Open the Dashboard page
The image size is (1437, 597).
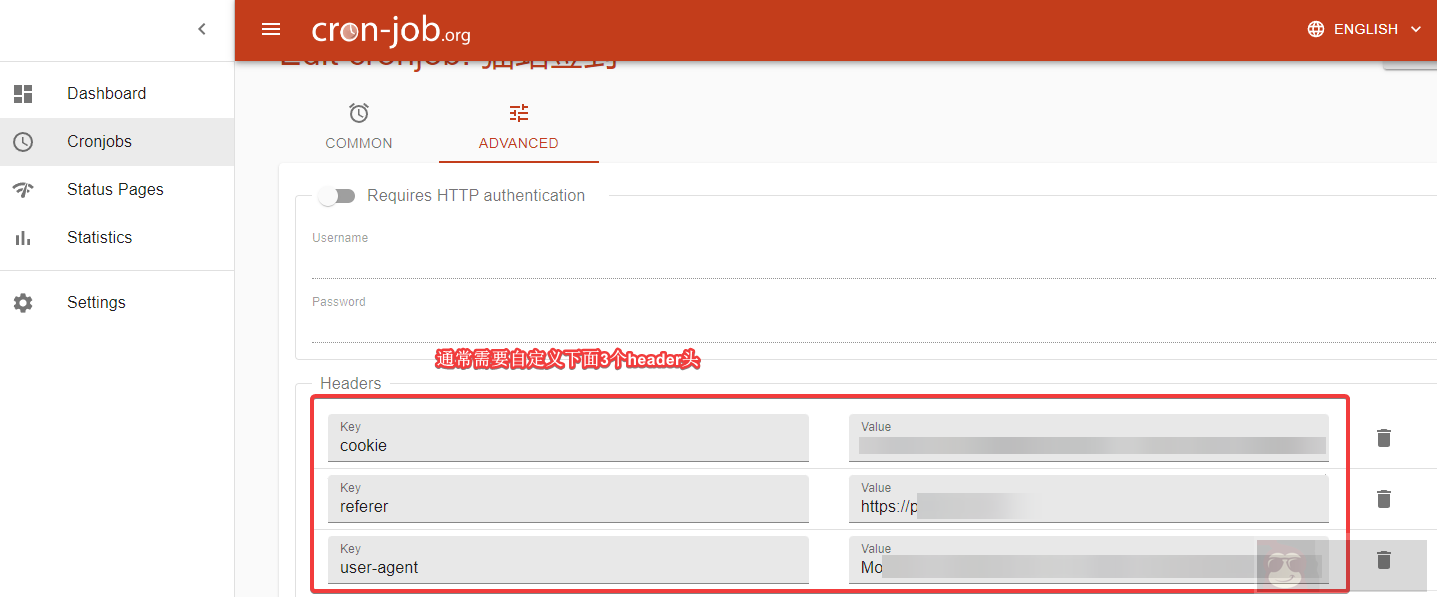pos(106,93)
